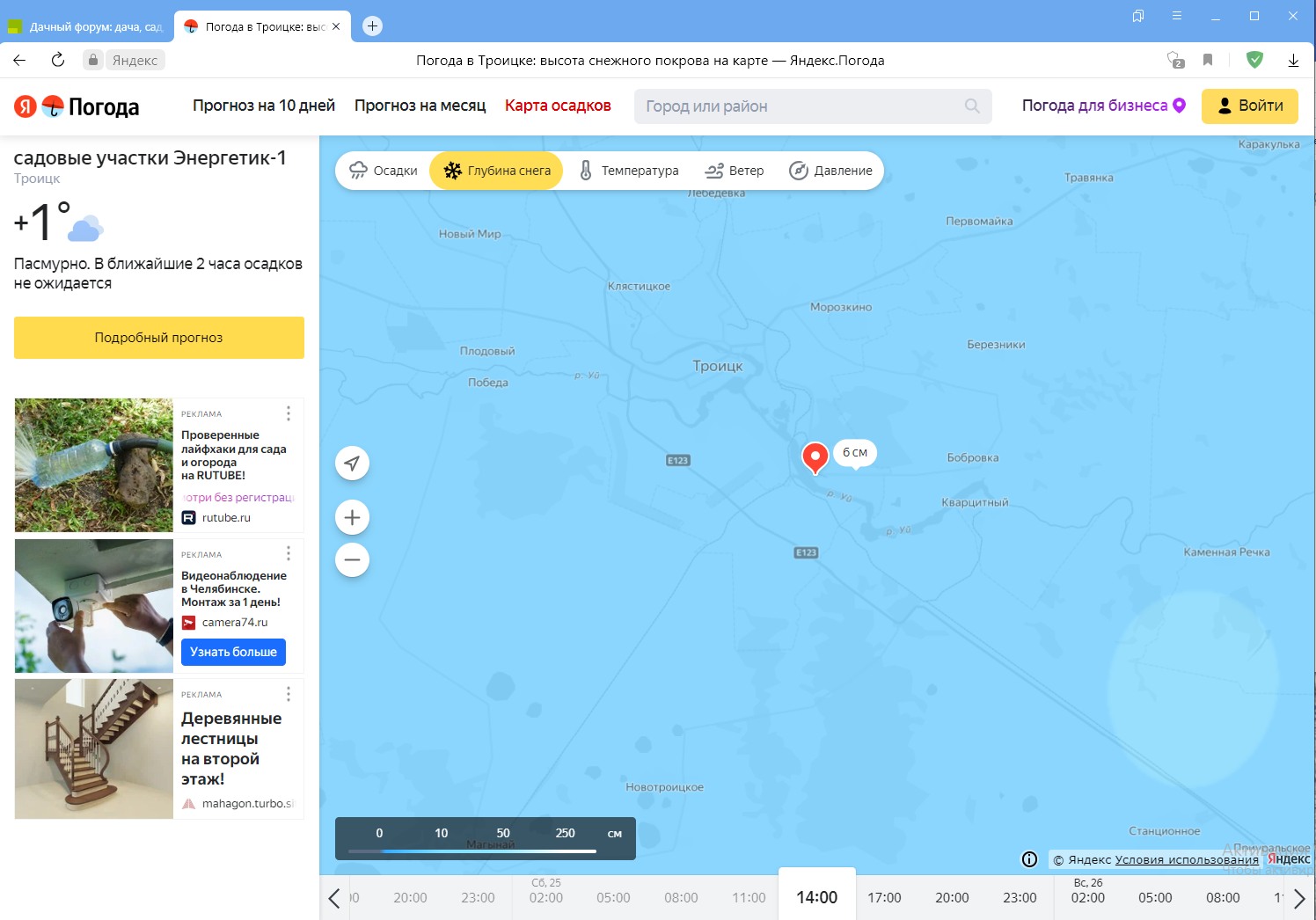Open mahagon.turbo ad link
The width and height of the screenshot is (1316, 920).
click(x=238, y=804)
